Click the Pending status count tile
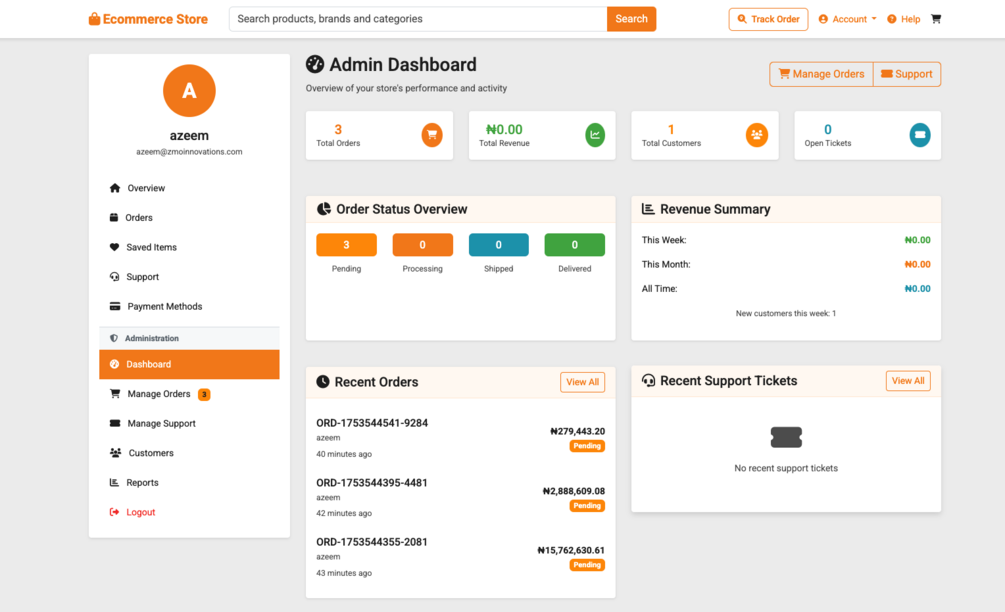Screen dimensions: 1005x612 tap(346, 245)
